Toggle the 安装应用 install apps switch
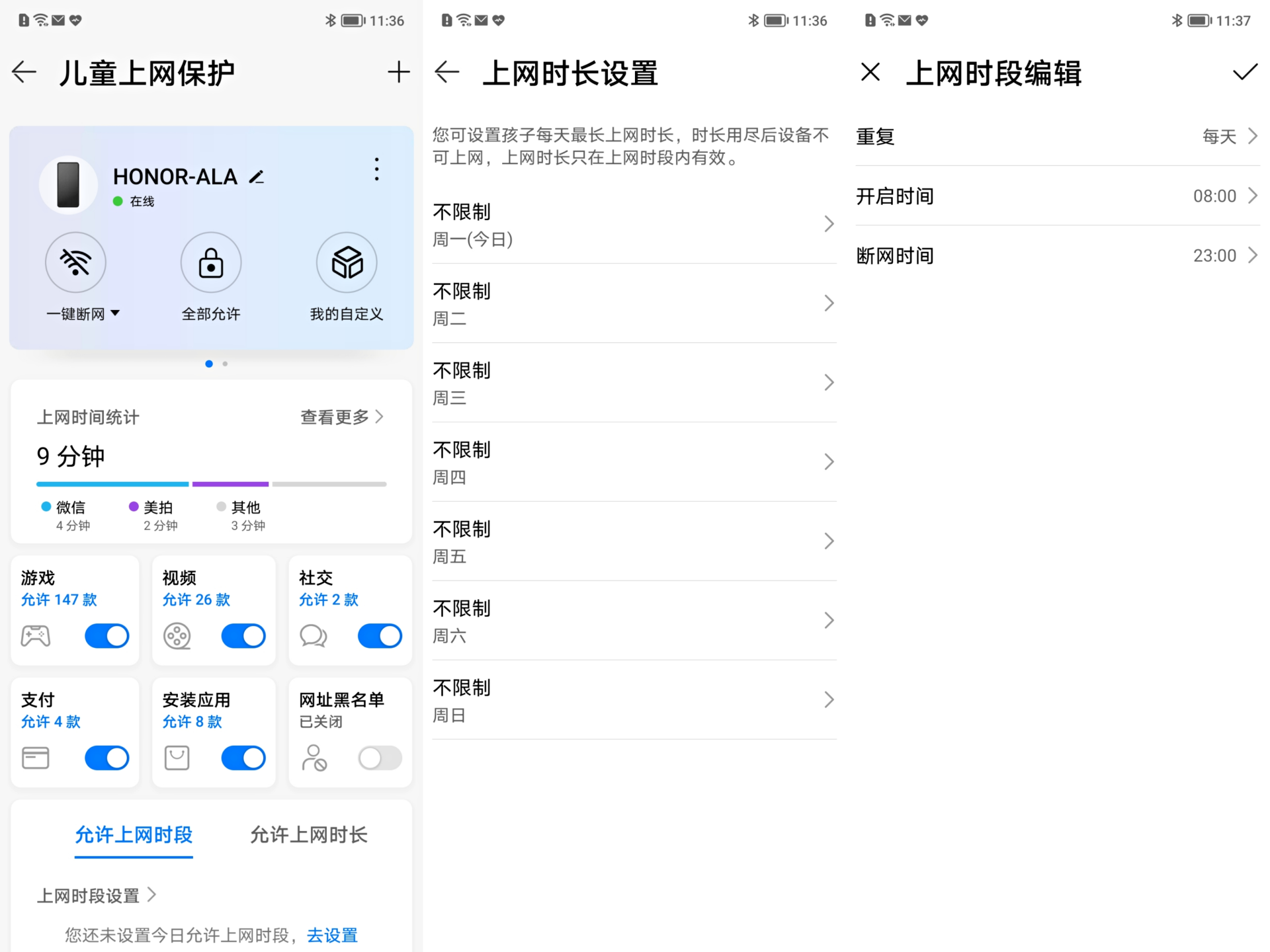This screenshot has width=1270, height=952. [x=243, y=758]
